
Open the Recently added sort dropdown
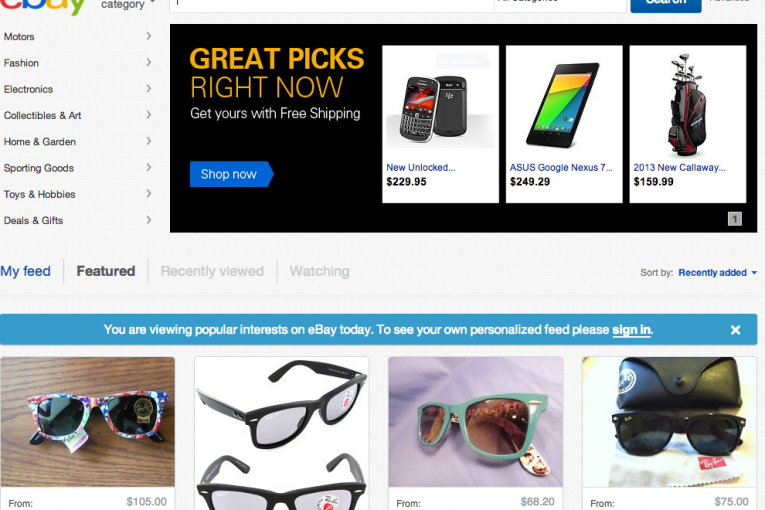pyautogui.click(x=717, y=273)
